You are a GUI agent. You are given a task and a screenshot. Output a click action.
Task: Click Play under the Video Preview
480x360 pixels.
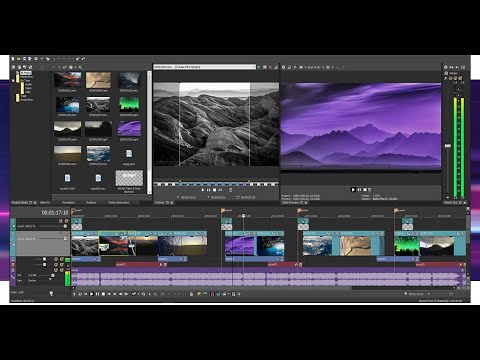(x=353, y=189)
